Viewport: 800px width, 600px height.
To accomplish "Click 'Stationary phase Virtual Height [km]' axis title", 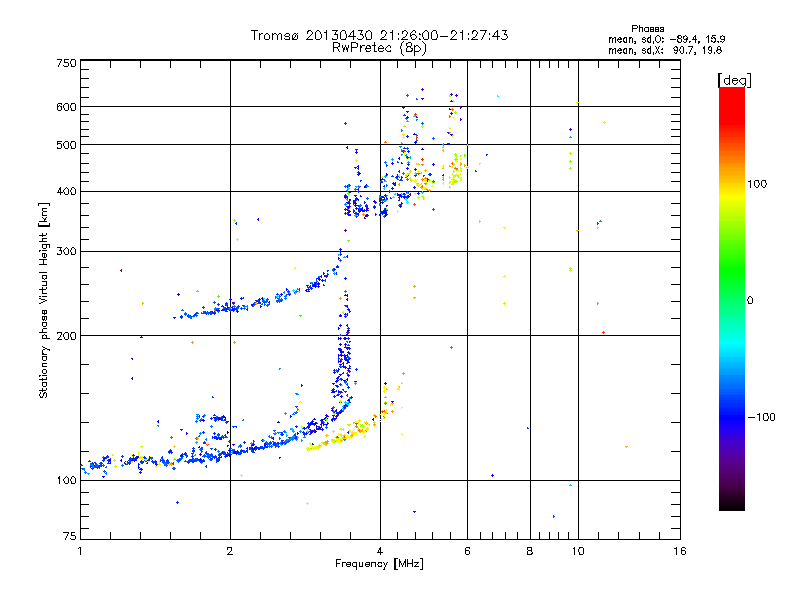I will 44,300.
